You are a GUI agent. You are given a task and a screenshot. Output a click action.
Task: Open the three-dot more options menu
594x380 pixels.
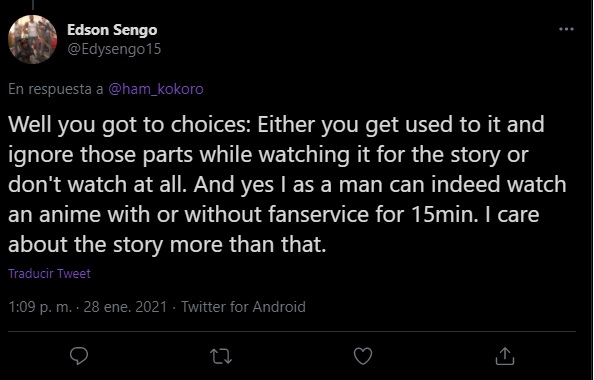point(566,29)
